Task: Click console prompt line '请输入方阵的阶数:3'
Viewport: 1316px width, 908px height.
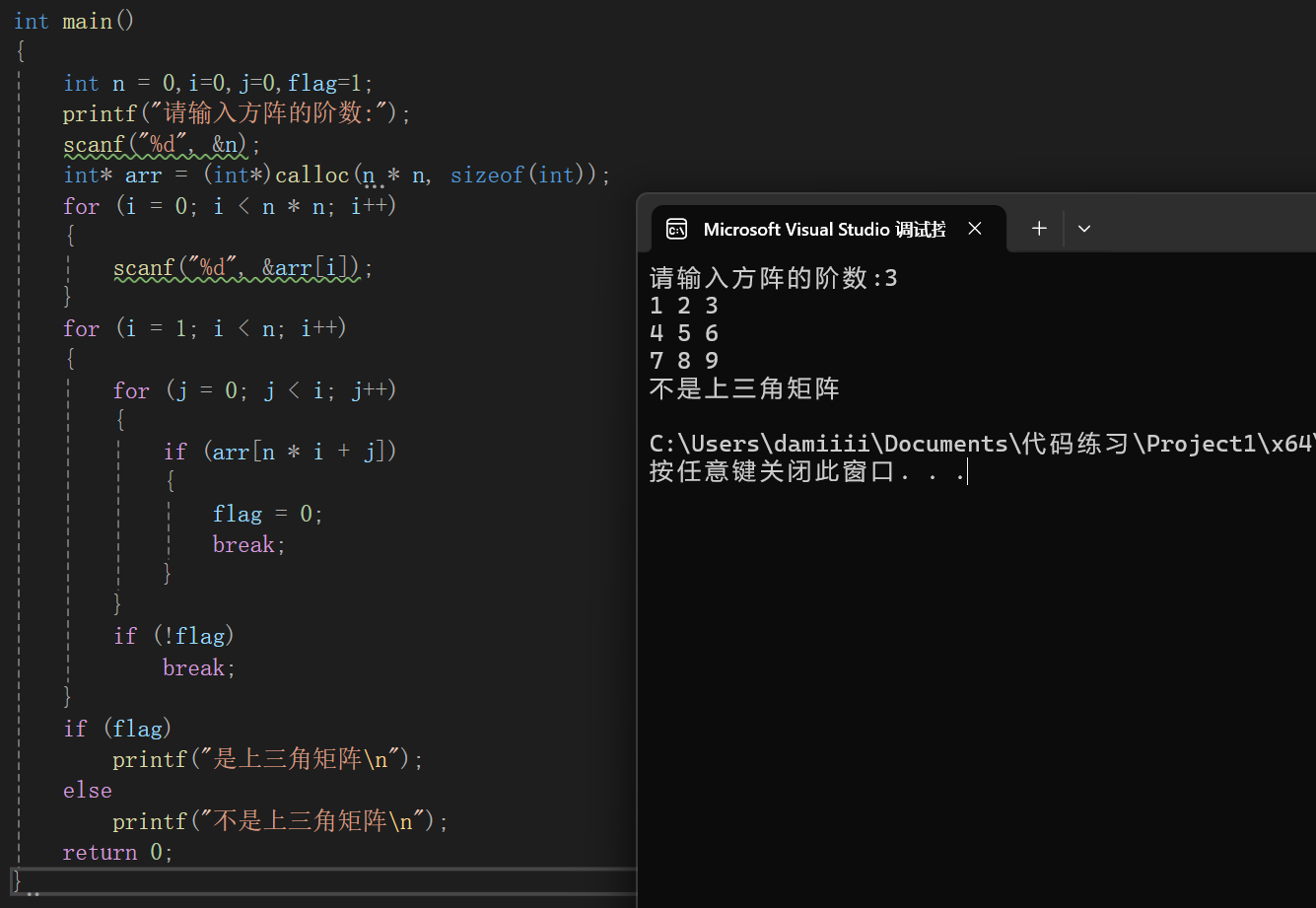Action: click(774, 278)
